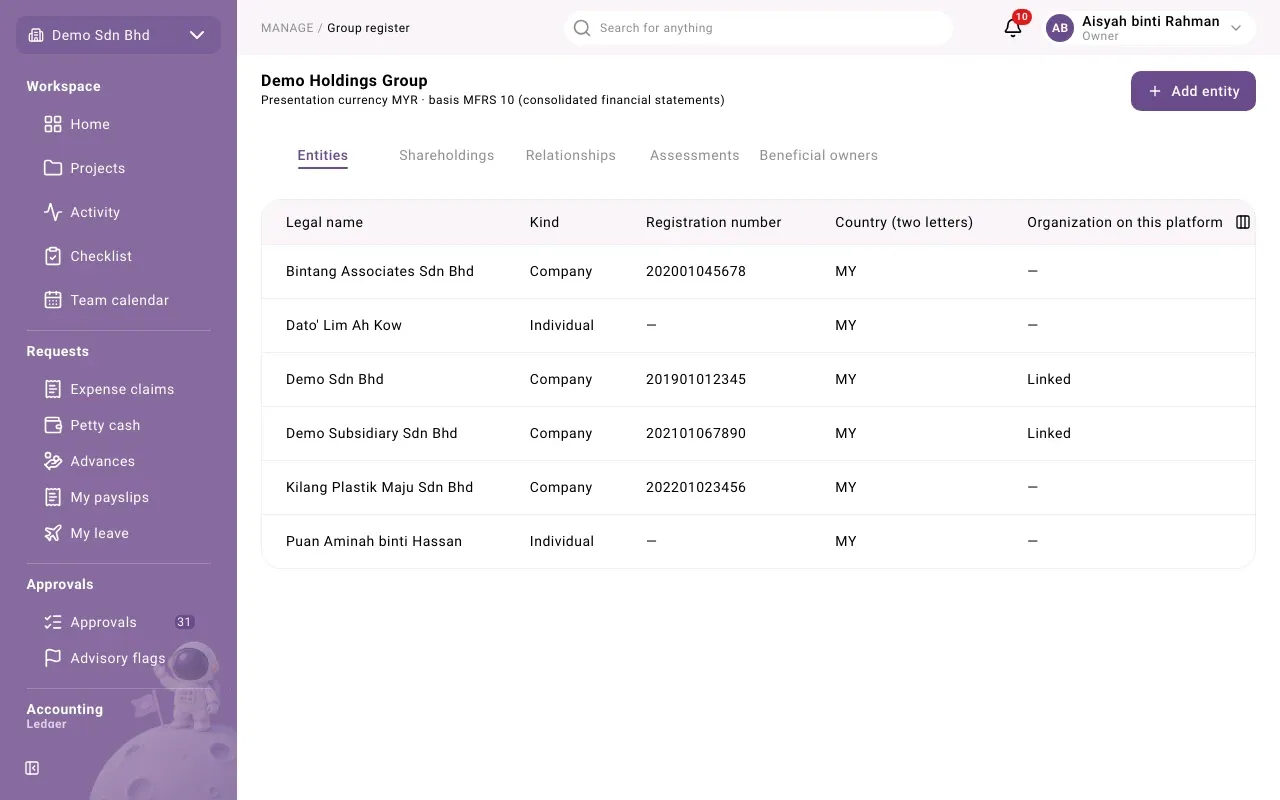Click the Team calendar icon

[x=53, y=300]
